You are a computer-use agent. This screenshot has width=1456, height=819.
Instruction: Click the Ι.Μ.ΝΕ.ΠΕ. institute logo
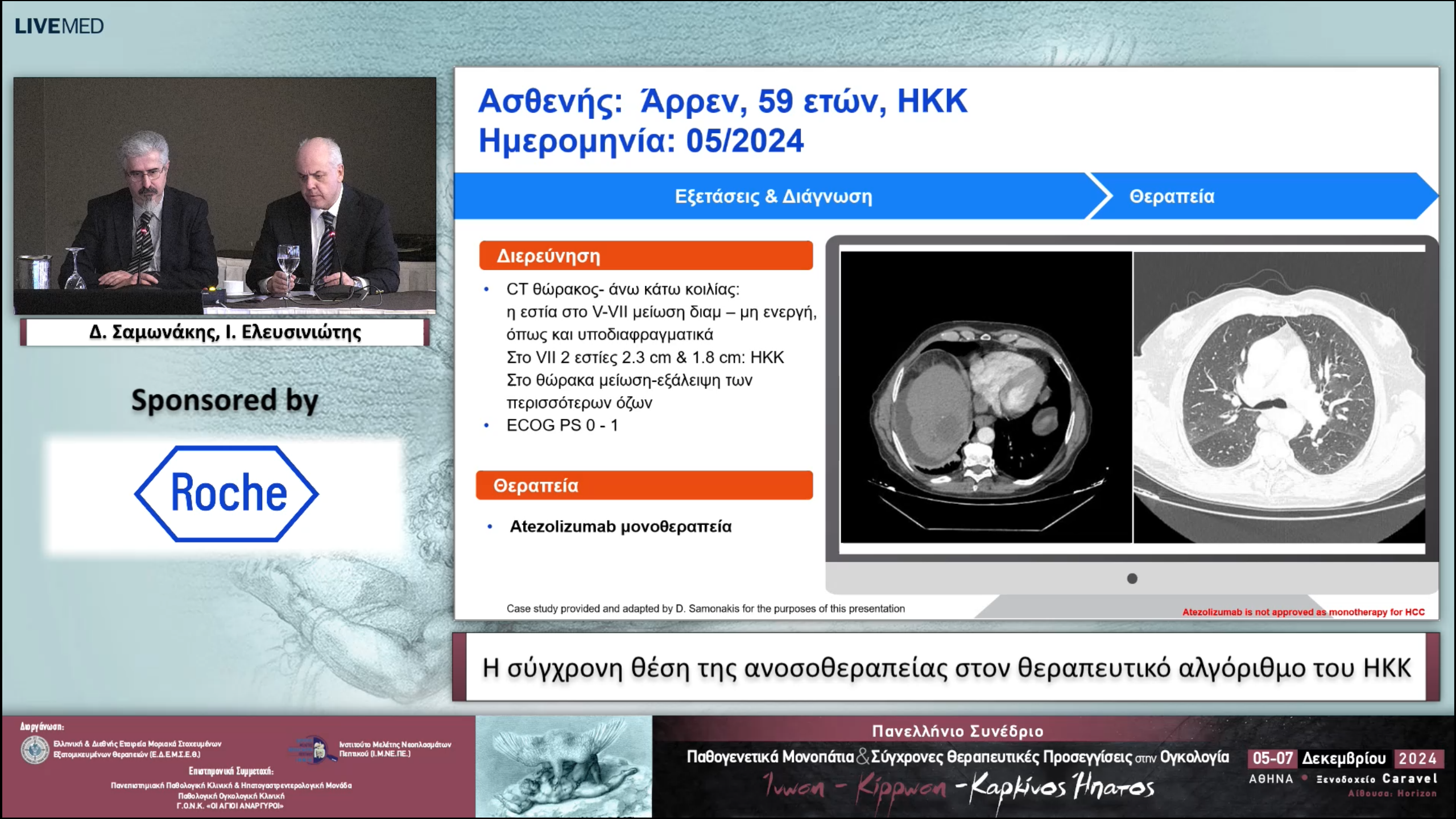click(312, 750)
